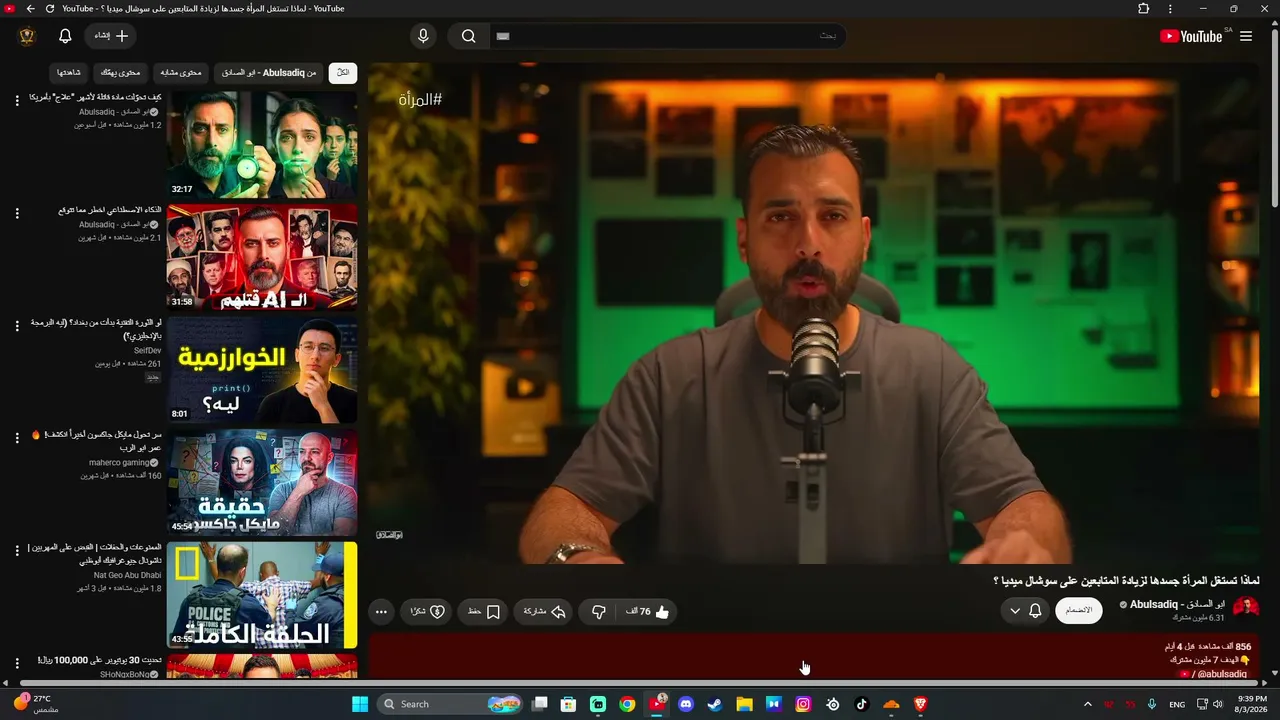Open options for the 31:58 AI video
1280x720 pixels.
coord(17,214)
